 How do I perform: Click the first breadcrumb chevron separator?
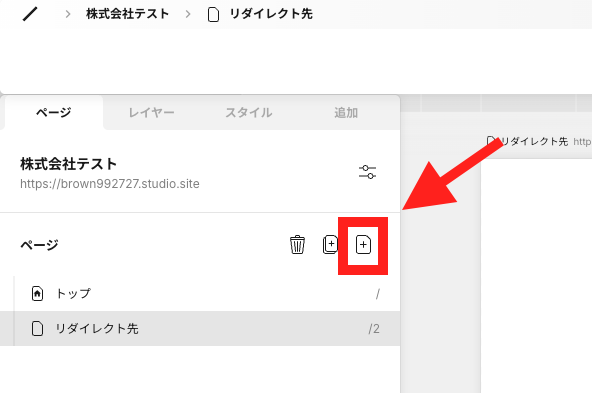pyautogui.click(x=68, y=14)
